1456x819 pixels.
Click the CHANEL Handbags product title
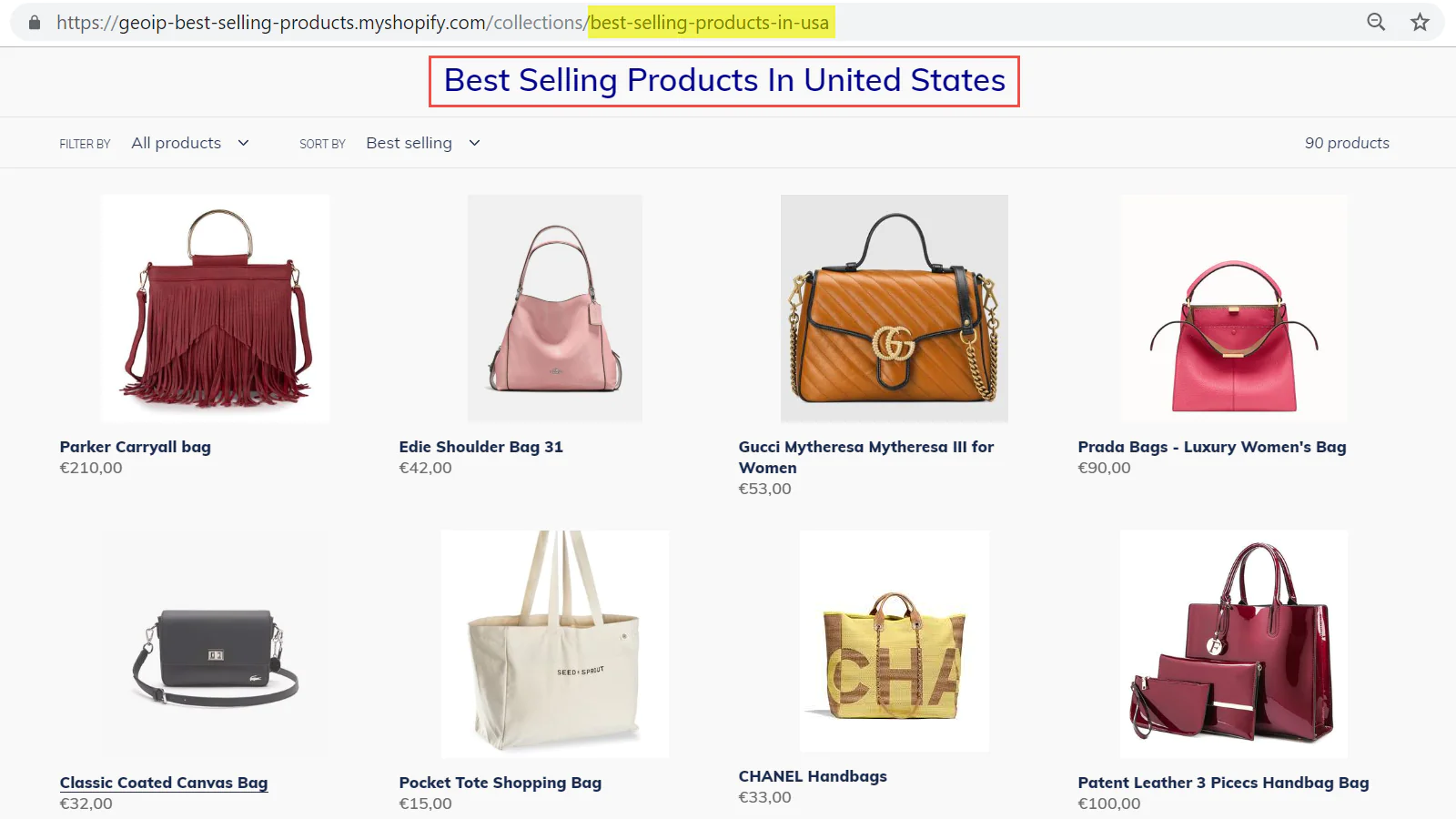[813, 776]
